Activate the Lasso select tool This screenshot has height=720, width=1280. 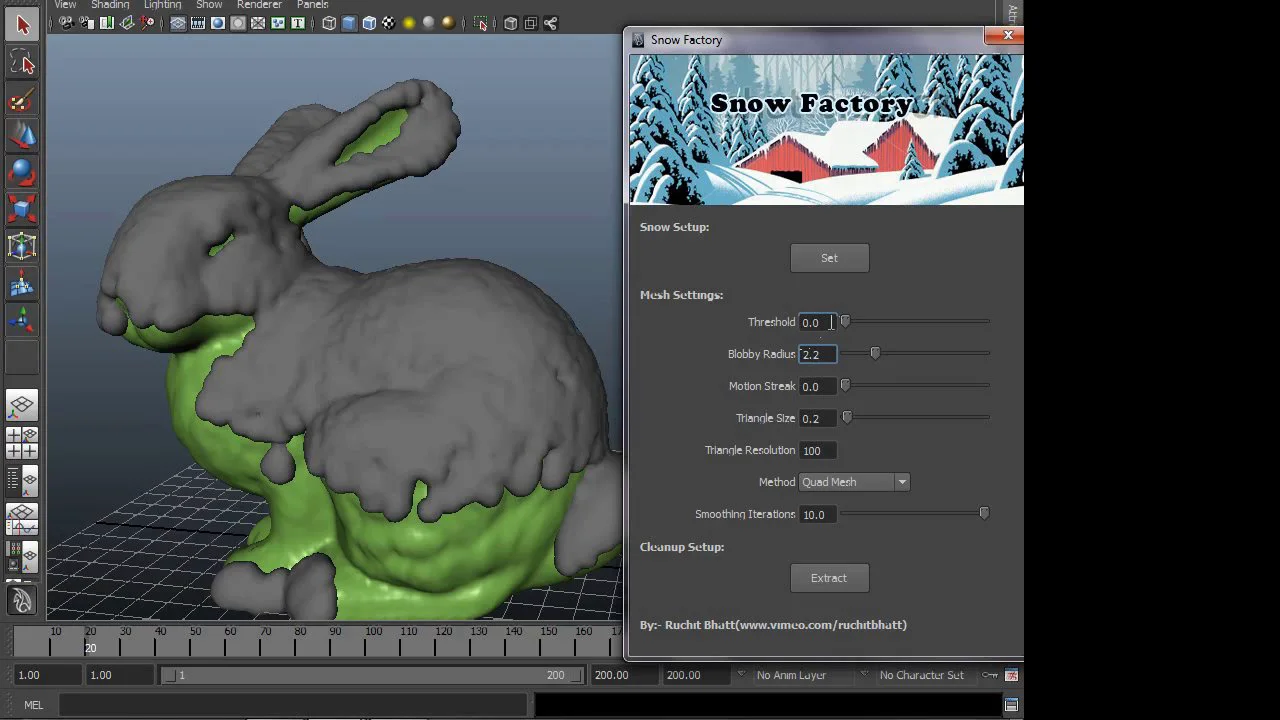pyautogui.click(x=22, y=63)
